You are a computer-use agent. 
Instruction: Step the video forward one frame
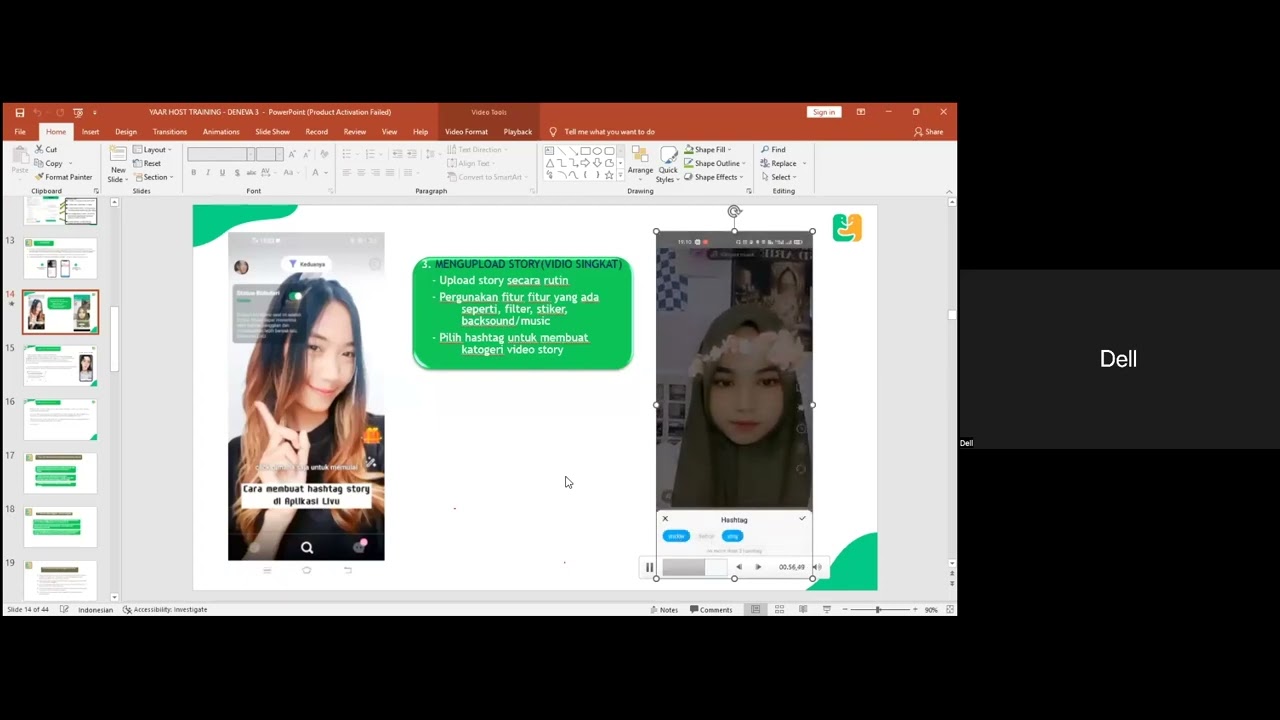click(758, 567)
